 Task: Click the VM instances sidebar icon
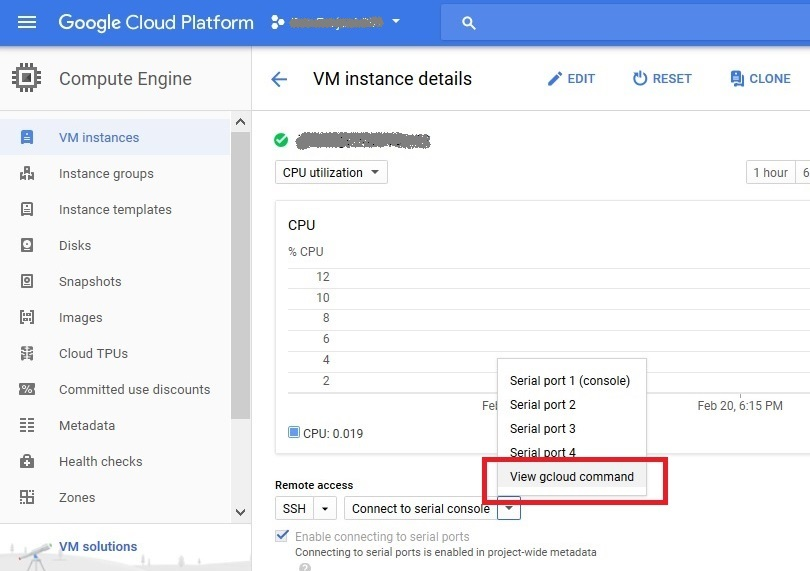point(27,137)
